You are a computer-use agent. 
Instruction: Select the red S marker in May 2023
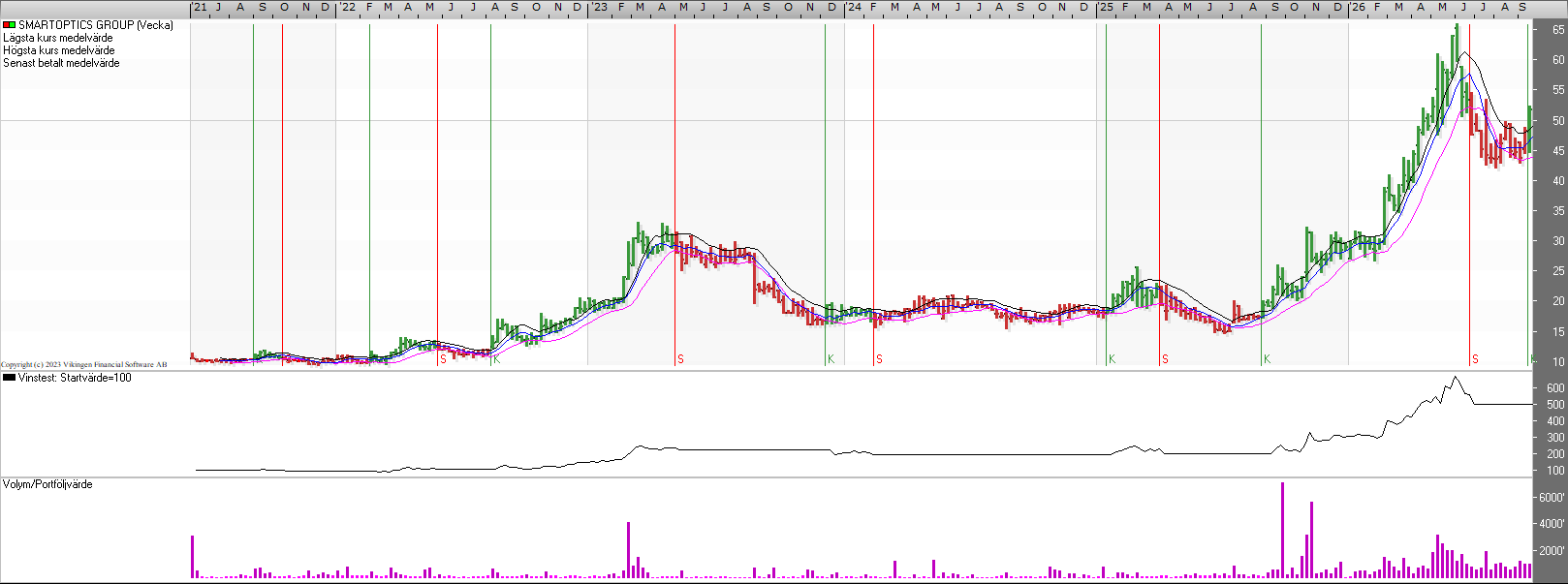coord(680,359)
